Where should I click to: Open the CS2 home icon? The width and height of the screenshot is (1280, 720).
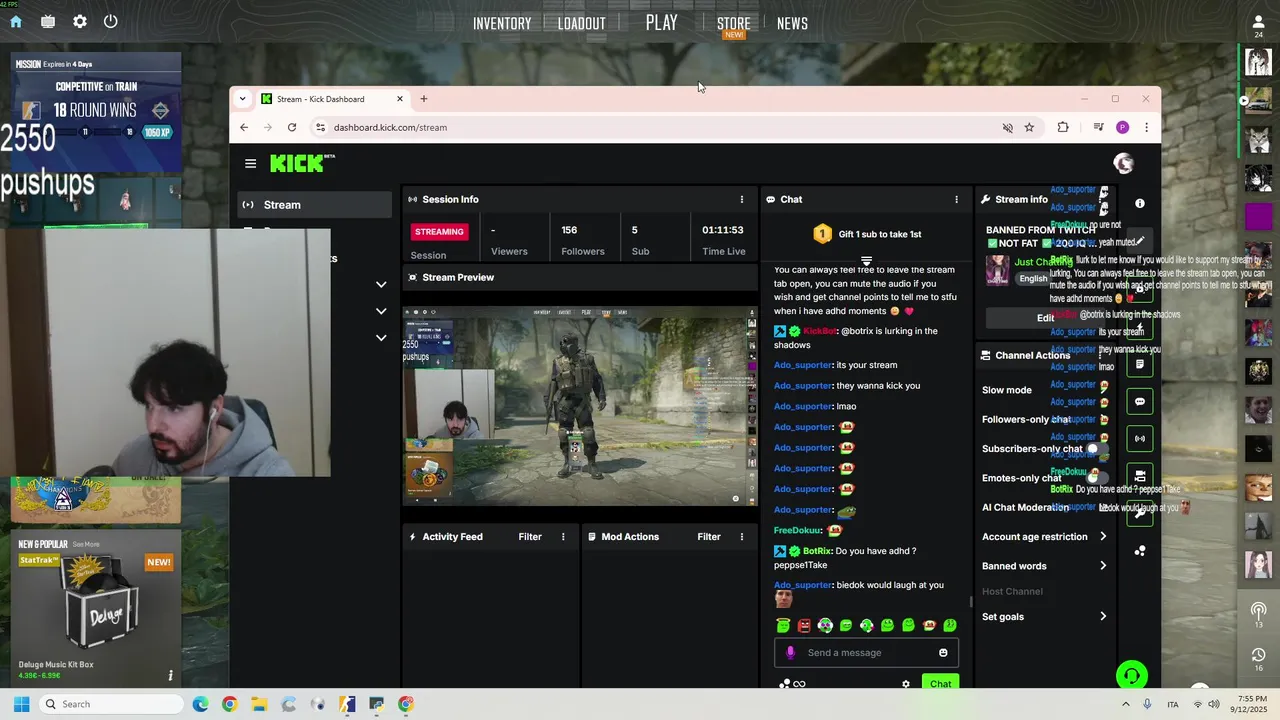click(x=16, y=21)
